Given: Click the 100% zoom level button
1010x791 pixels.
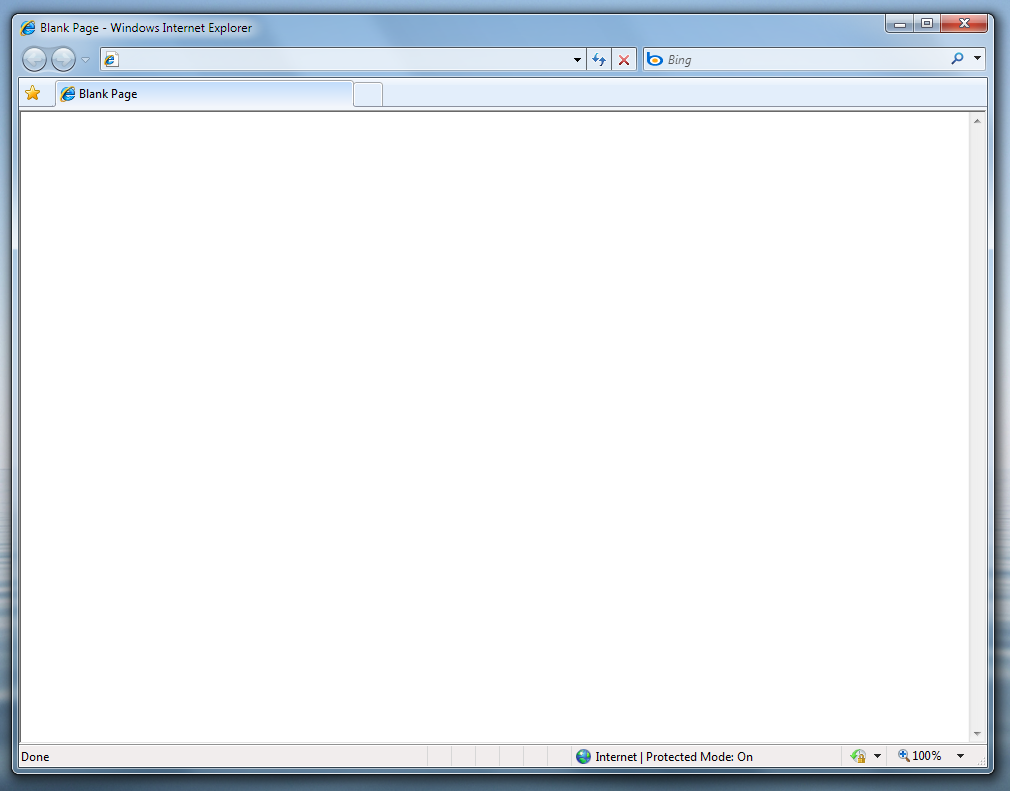Looking at the screenshot, I should click(x=920, y=757).
